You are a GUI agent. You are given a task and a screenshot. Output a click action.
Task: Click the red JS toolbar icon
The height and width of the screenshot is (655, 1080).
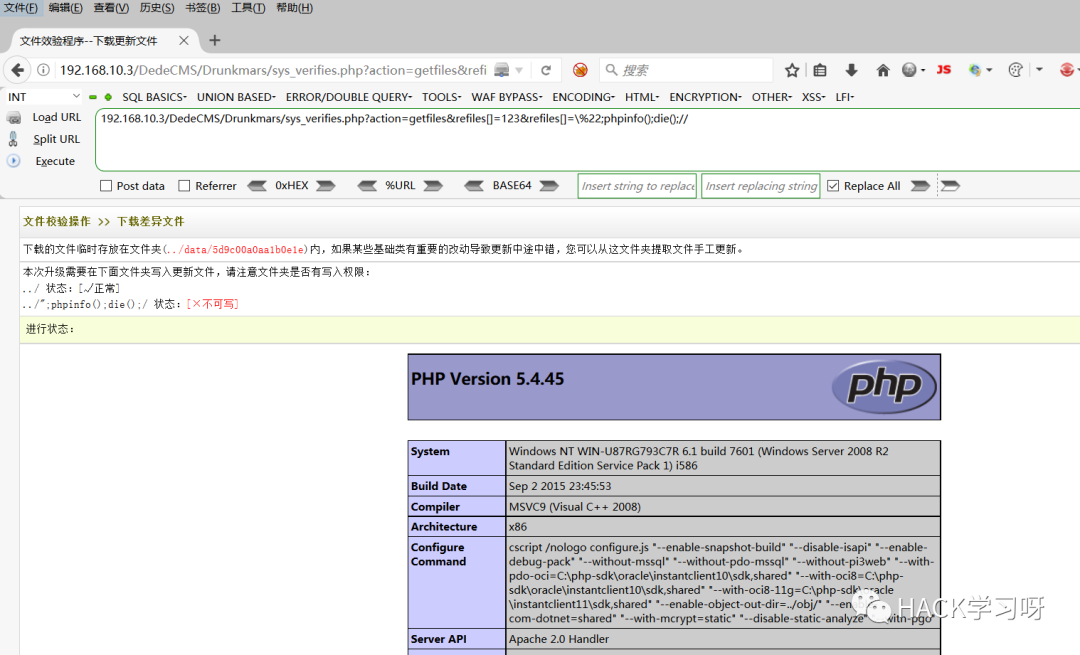[x=944, y=70]
